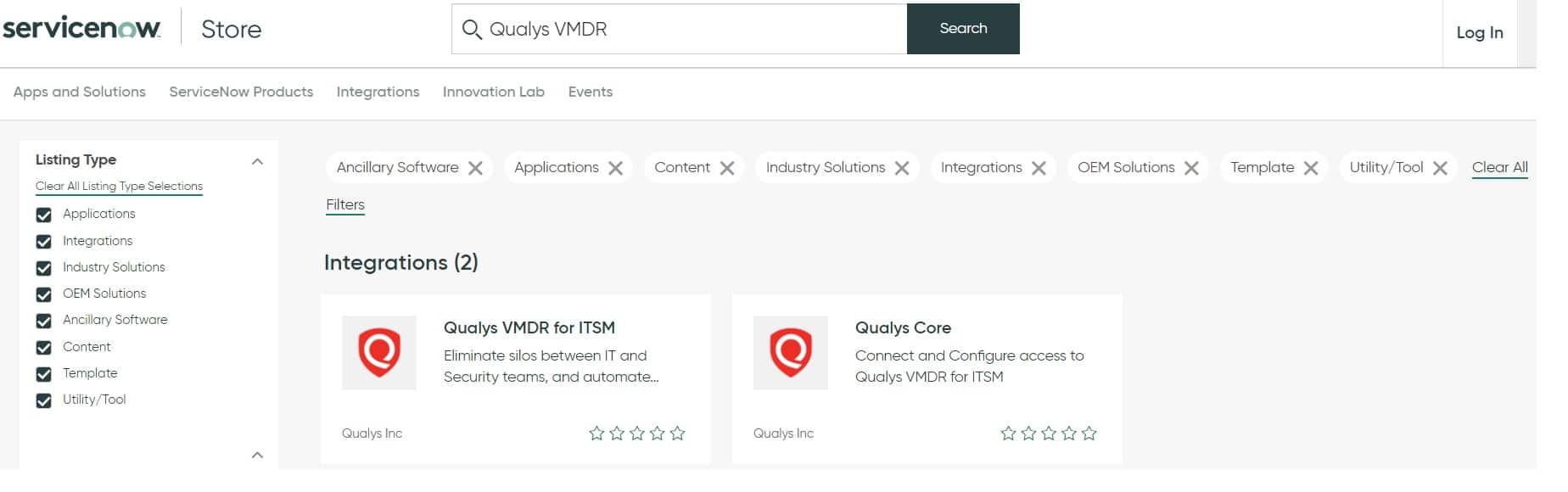Remove the Template filter chip

(1311, 168)
